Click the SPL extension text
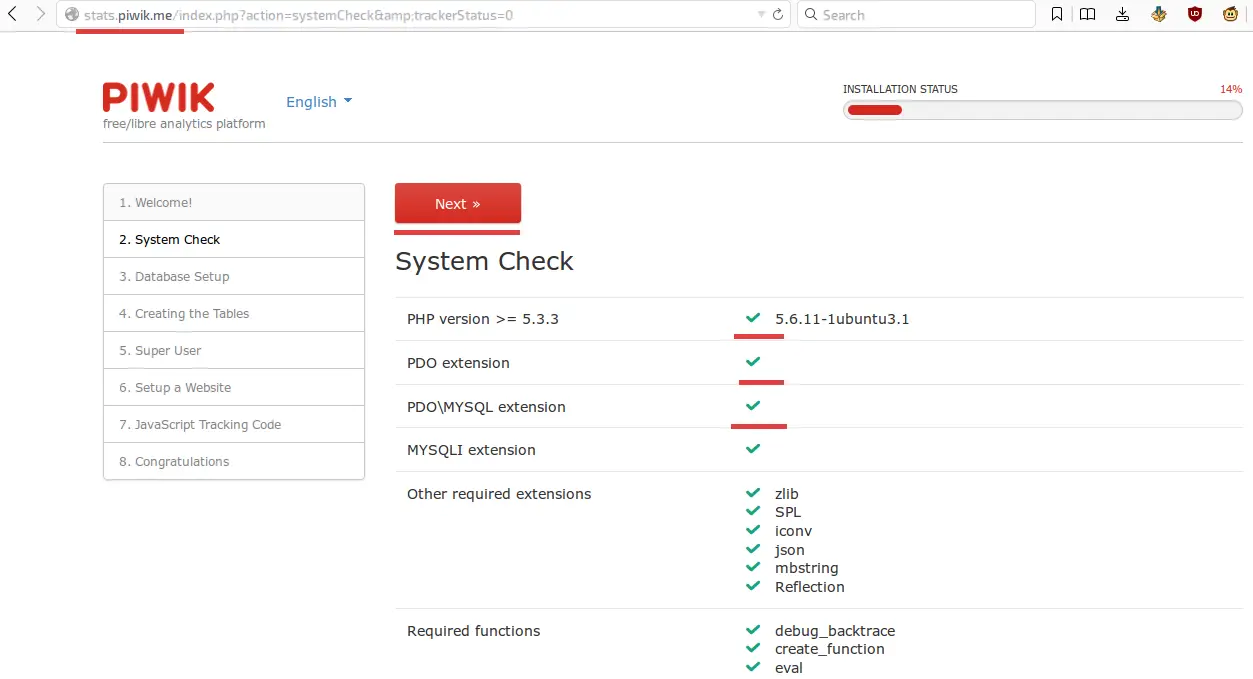This screenshot has width=1253, height=679. pyautogui.click(x=788, y=512)
